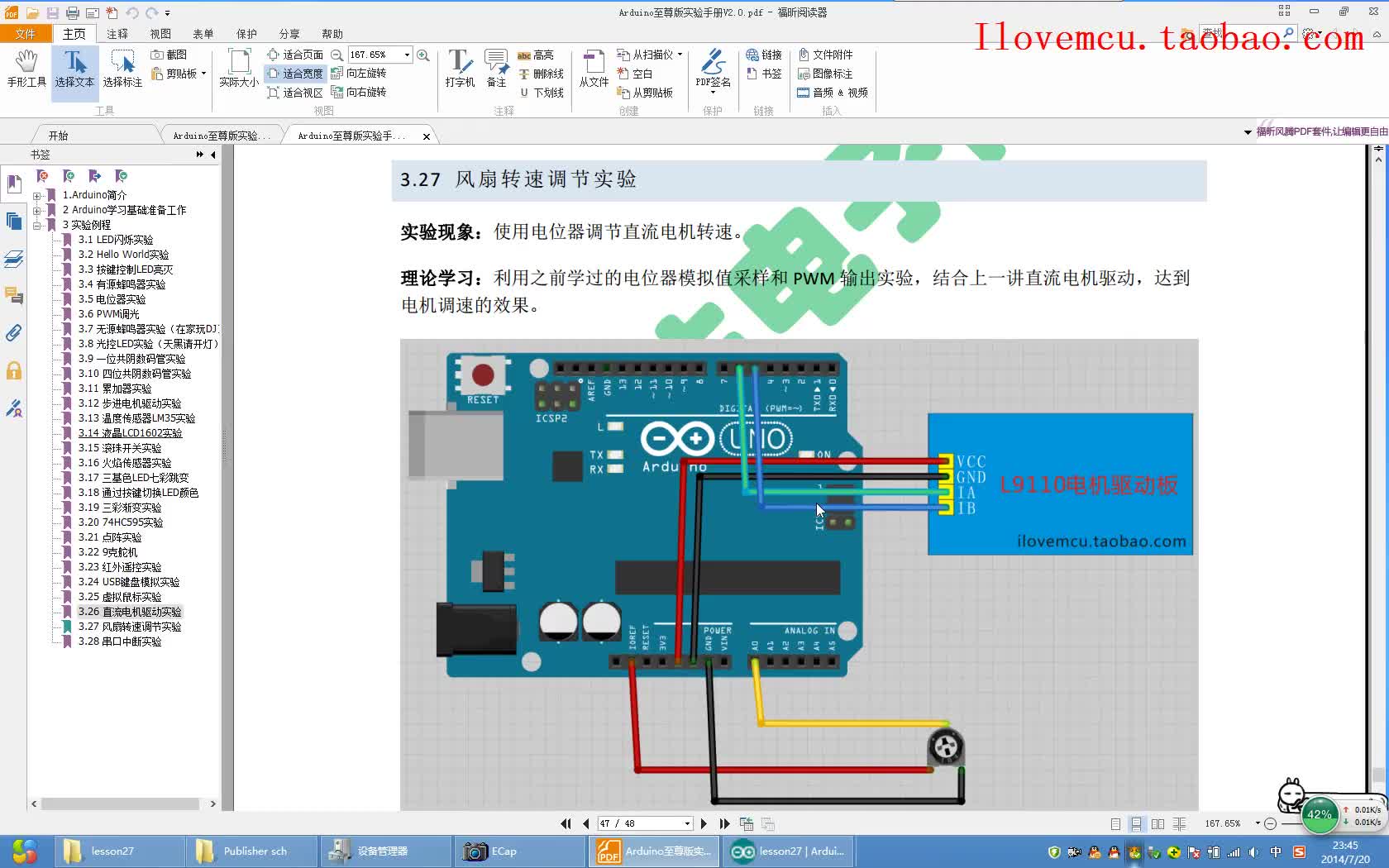Enable continuous page display mode
The width and height of the screenshot is (1389, 868).
(x=1136, y=824)
